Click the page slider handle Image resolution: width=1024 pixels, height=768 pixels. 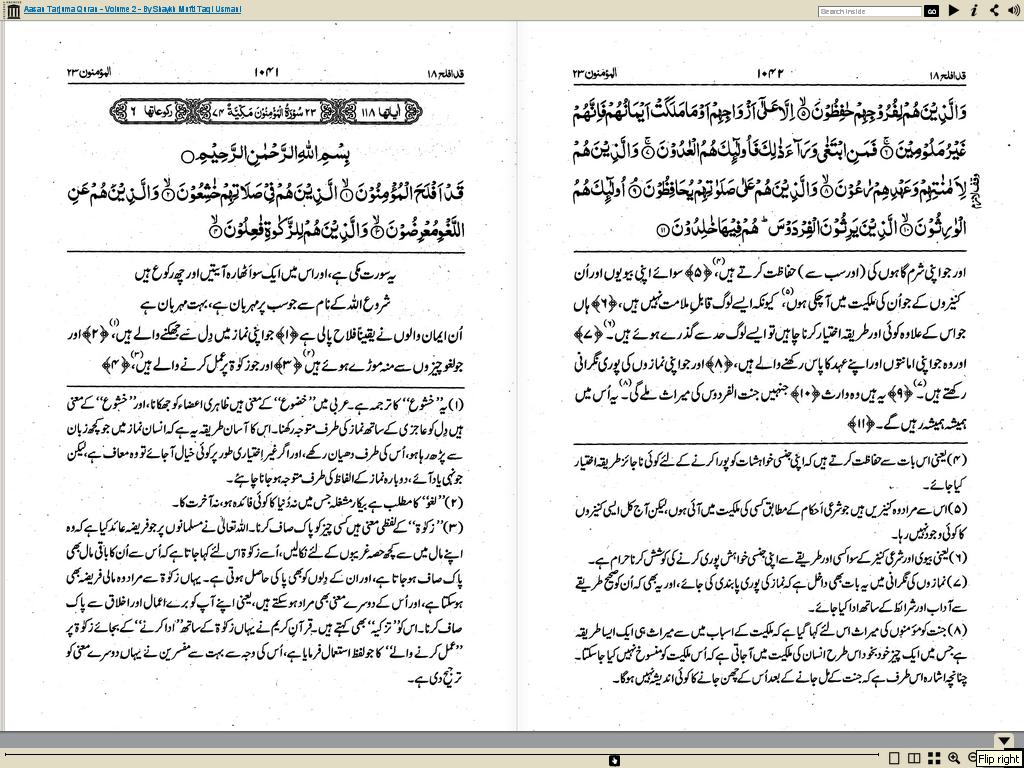pos(614,760)
